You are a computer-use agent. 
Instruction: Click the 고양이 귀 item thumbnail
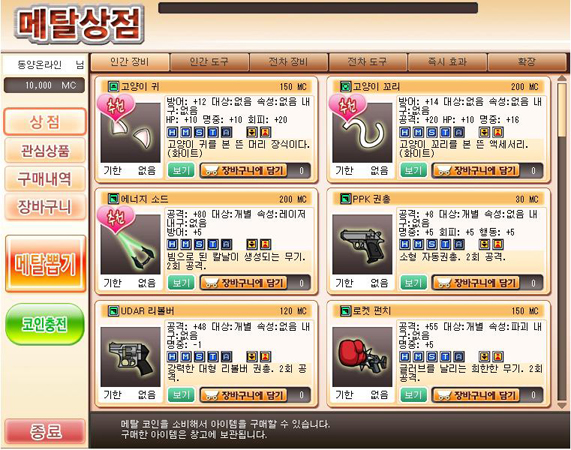point(130,133)
